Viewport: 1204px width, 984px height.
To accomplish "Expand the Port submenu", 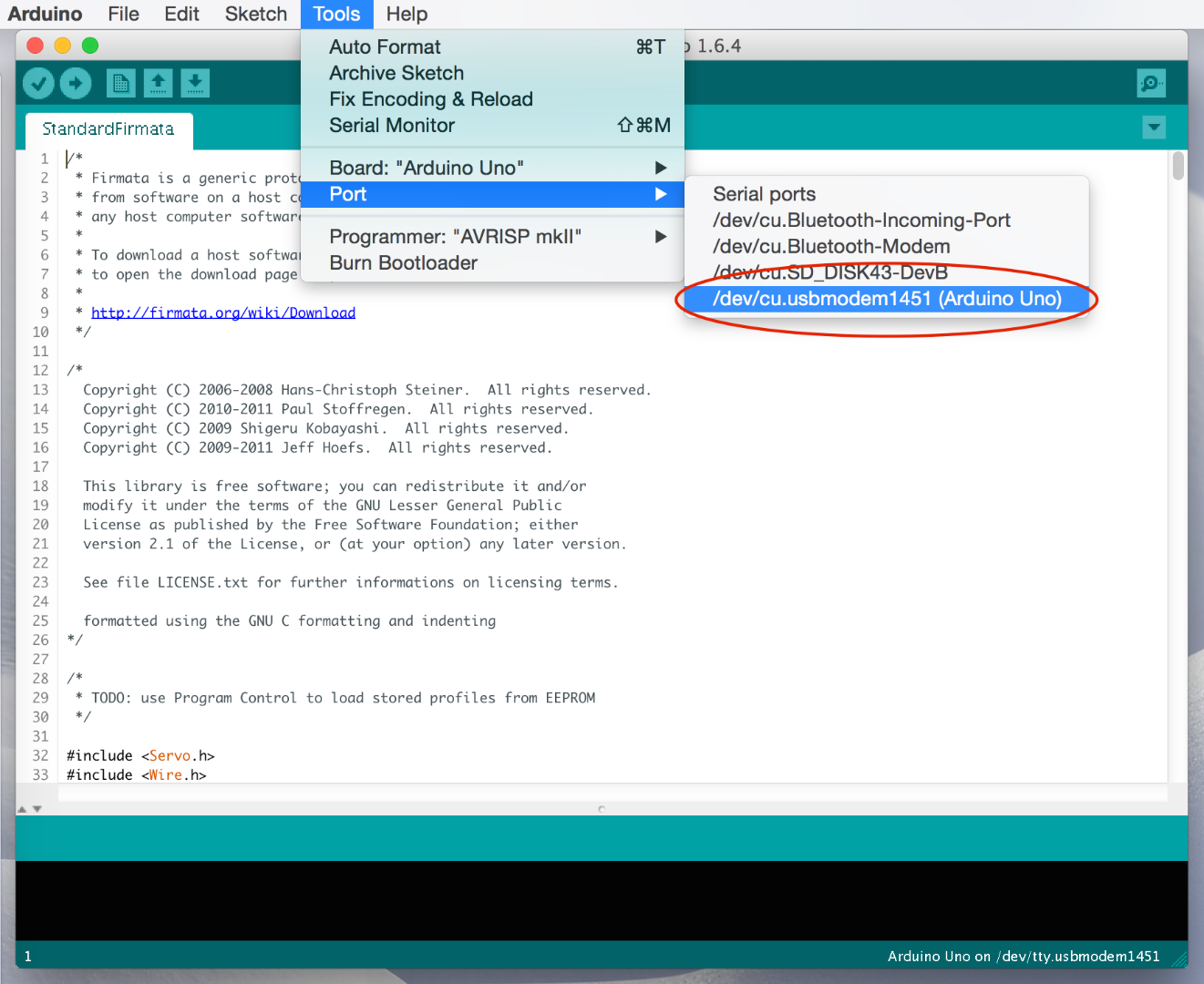I will tap(347, 194).
